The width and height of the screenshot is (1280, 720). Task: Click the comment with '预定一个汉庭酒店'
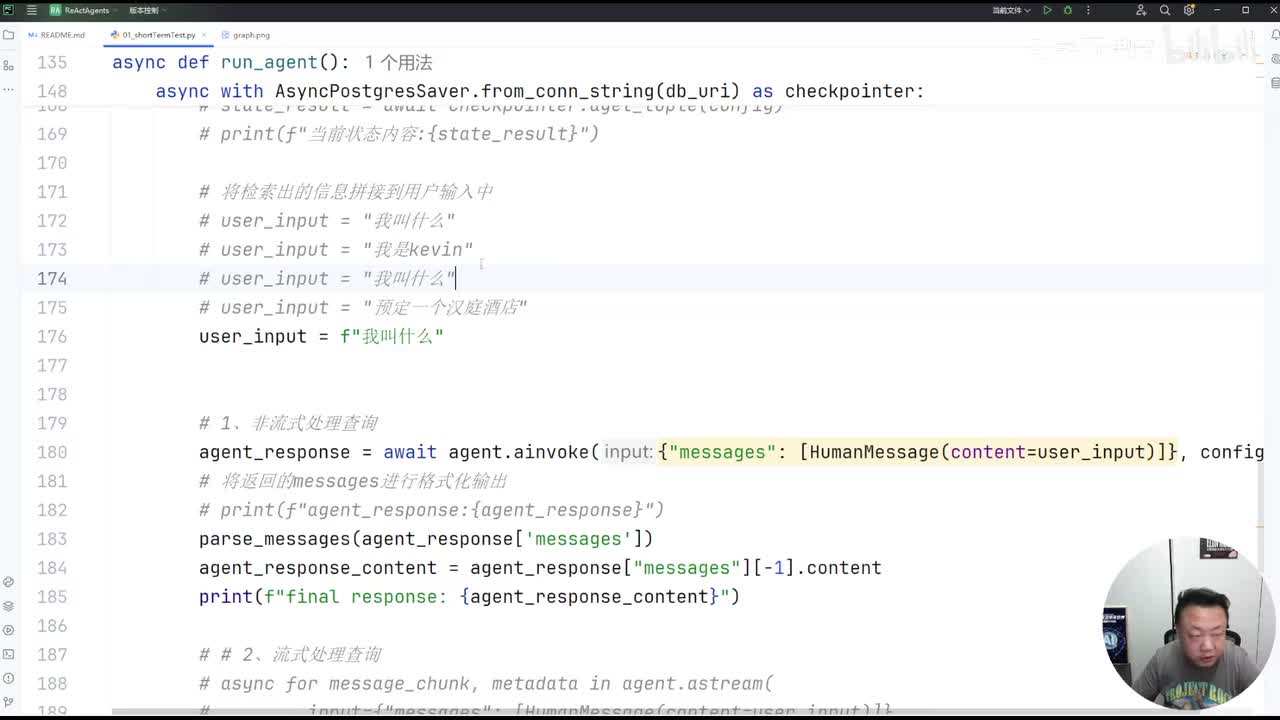(x=363, y=307)
